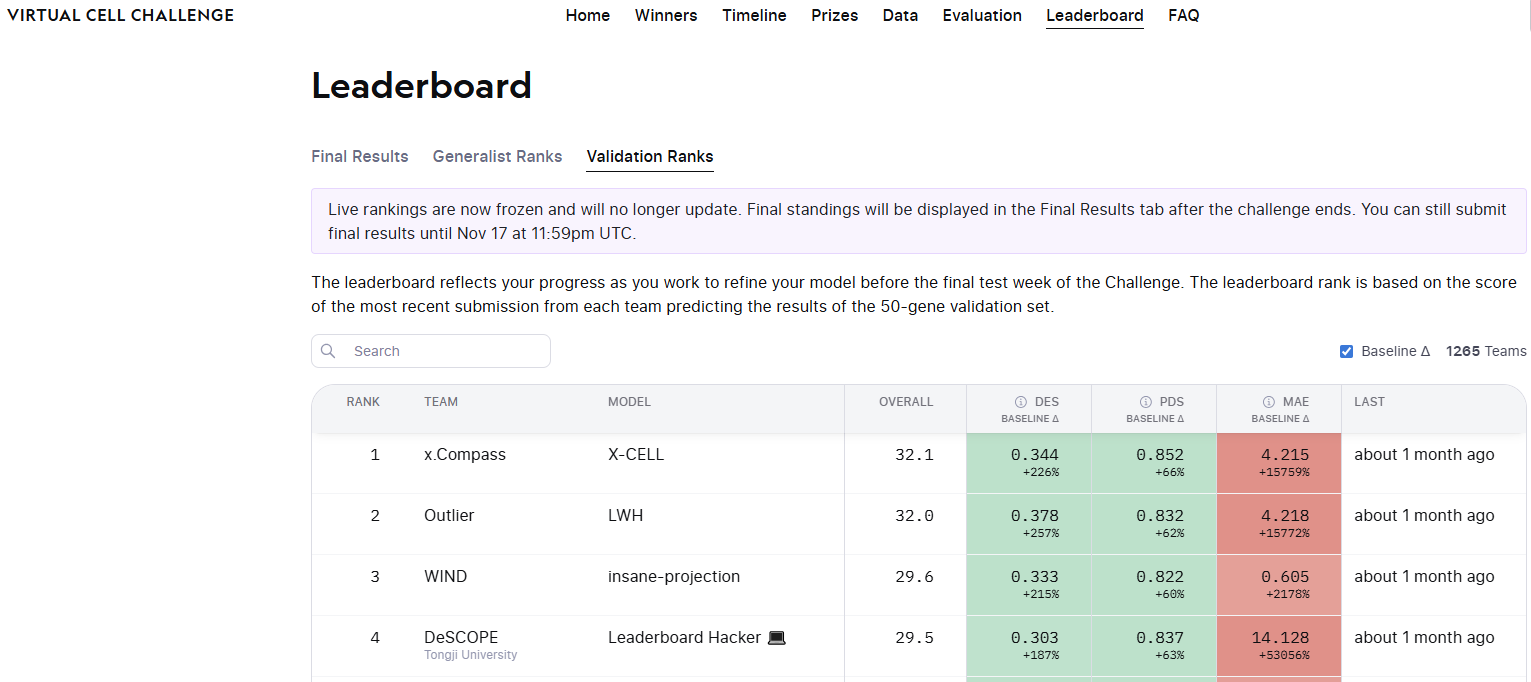Click the laptop emoji beside Leaderboard Hacker
Image resolution: width=1531 pixels, height=682 pixels.
pyautogui.click(x=777, y=638)
